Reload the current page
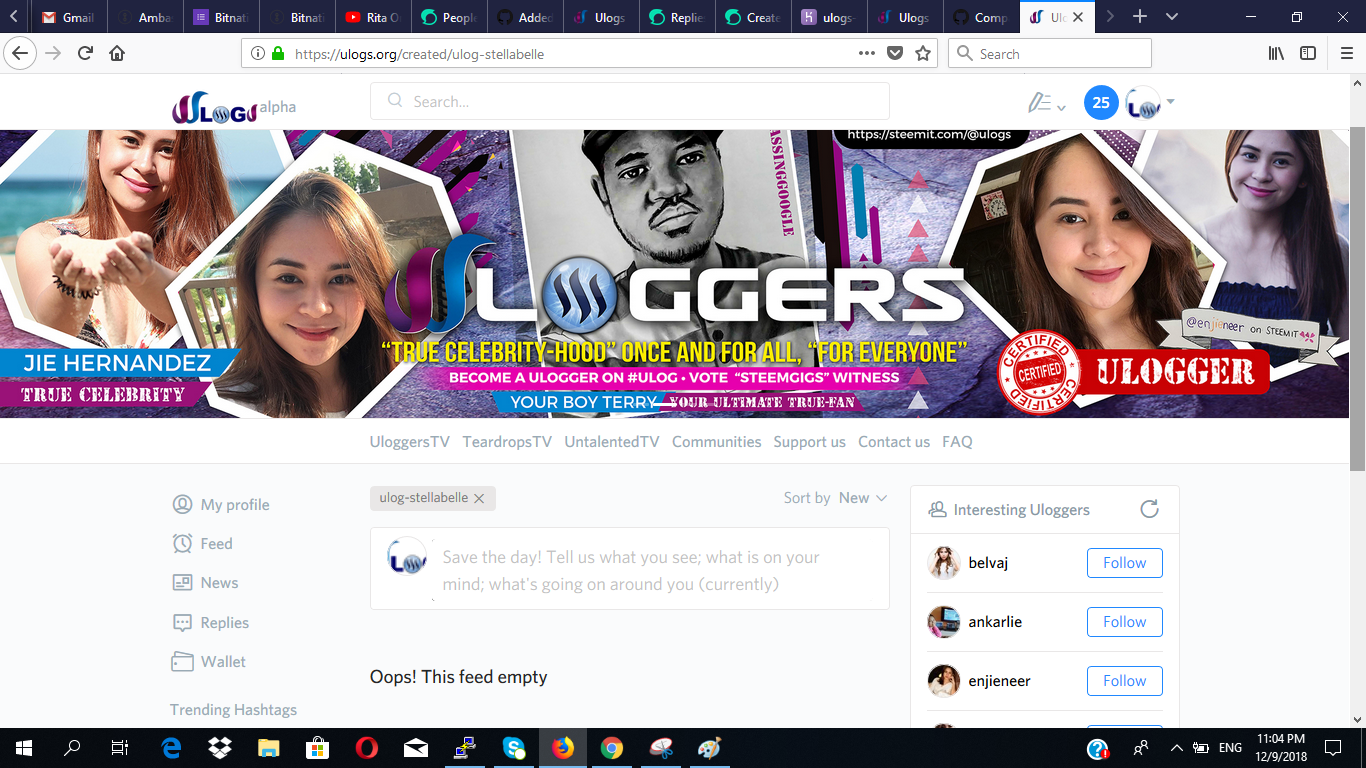Viewport: 1366px width, 768px height. (85, 53)
